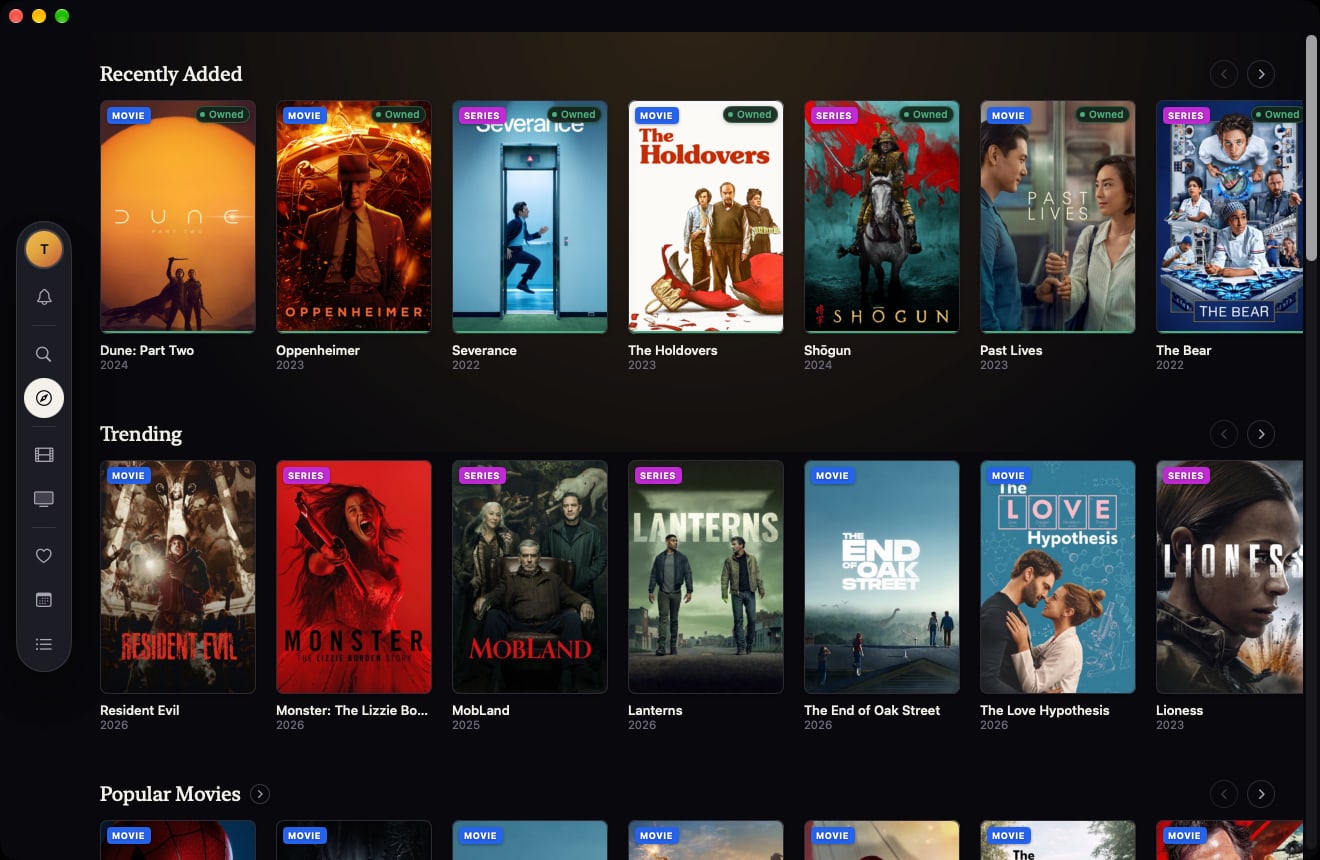Open TV series monitor icon in sidebar
Image resolution: width=1320 pixels, height=860 pixels.
click(x=44, y=499)
